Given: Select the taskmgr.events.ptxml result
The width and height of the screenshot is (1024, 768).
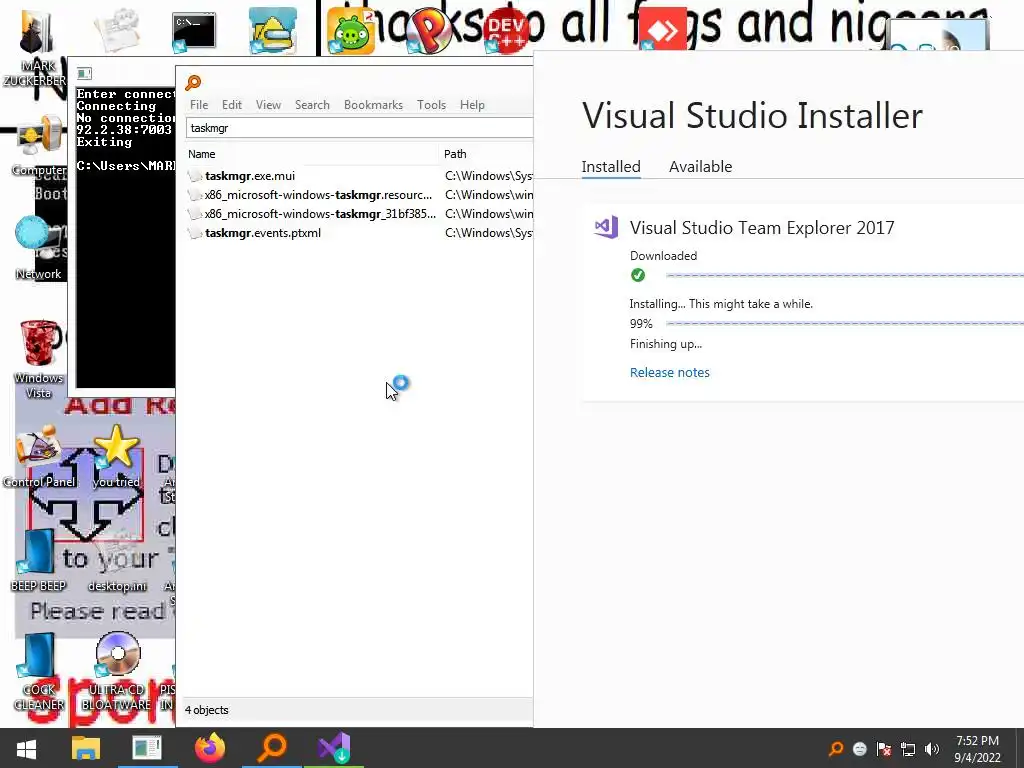Looking at the screenshot, I should point(359,232).
